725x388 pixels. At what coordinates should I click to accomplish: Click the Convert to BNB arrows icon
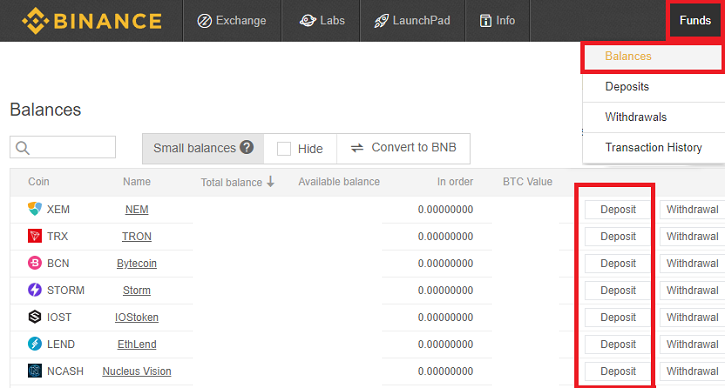coord(357,148)
